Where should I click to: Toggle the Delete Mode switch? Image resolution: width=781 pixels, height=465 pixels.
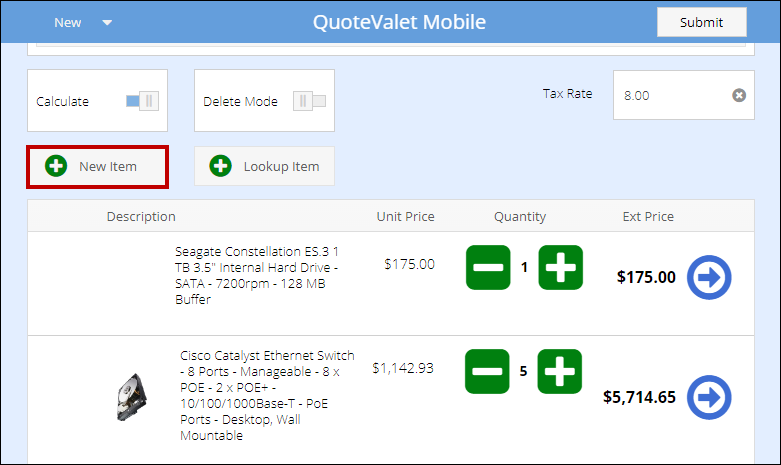point(309,101)
